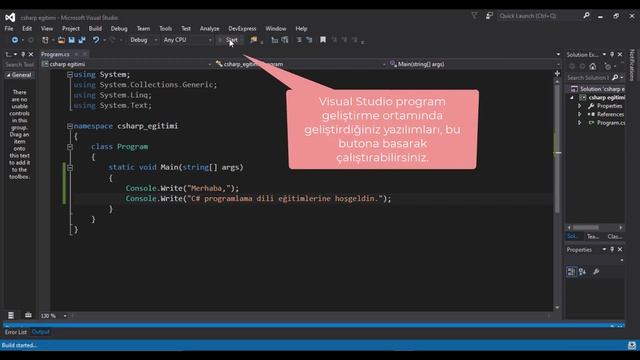Open the Build menu
This screenshot has width=640, height=360.
click(x=95, y=29)
